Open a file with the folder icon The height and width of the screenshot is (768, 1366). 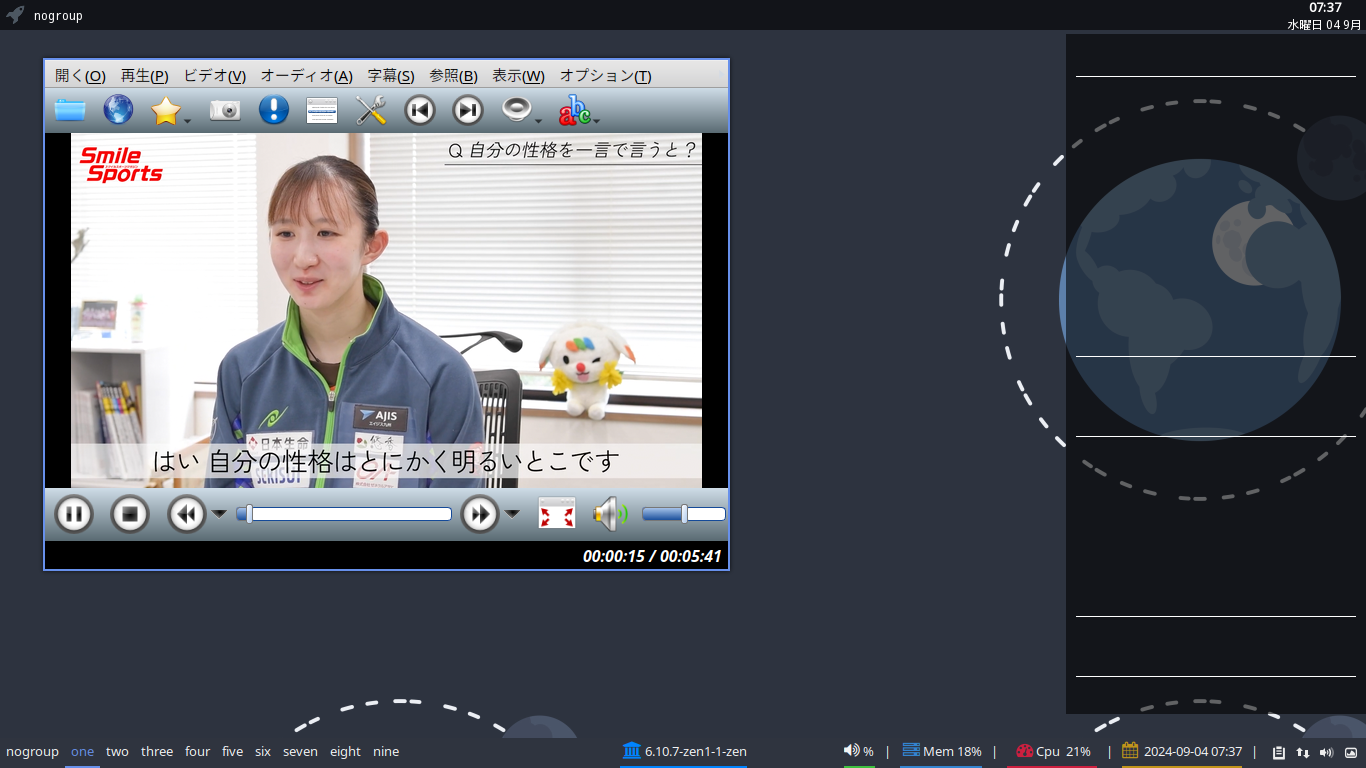(70, 110)
